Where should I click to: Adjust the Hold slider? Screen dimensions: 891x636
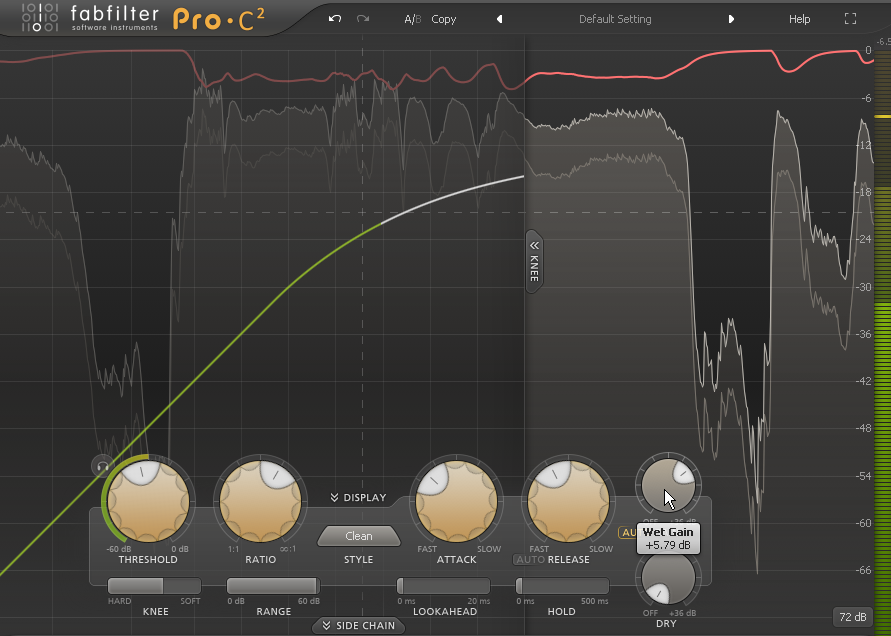(x=562, y=586)
